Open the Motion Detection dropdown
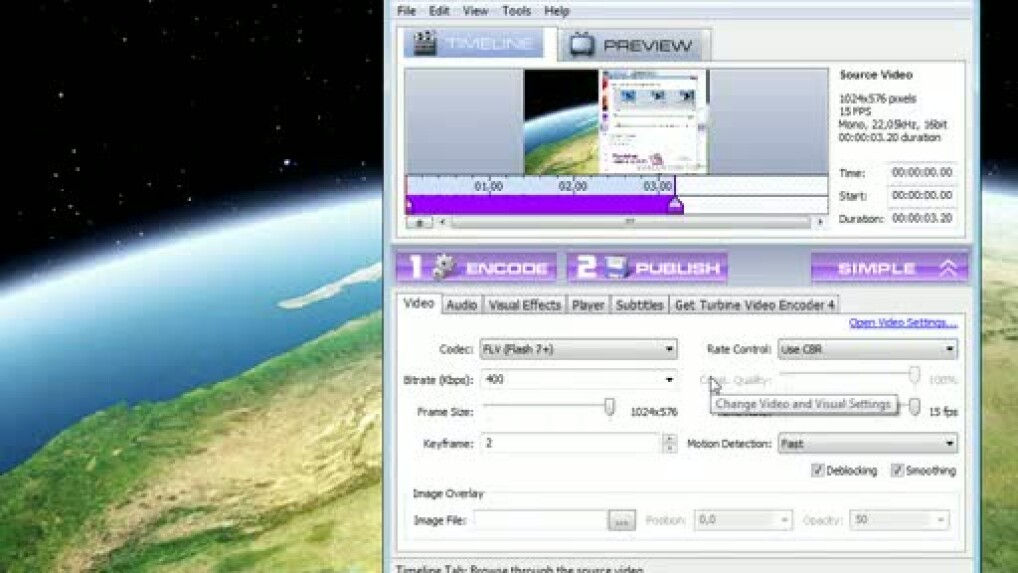1018x573 pixels. pyautogui.click(x=949, y=443)
